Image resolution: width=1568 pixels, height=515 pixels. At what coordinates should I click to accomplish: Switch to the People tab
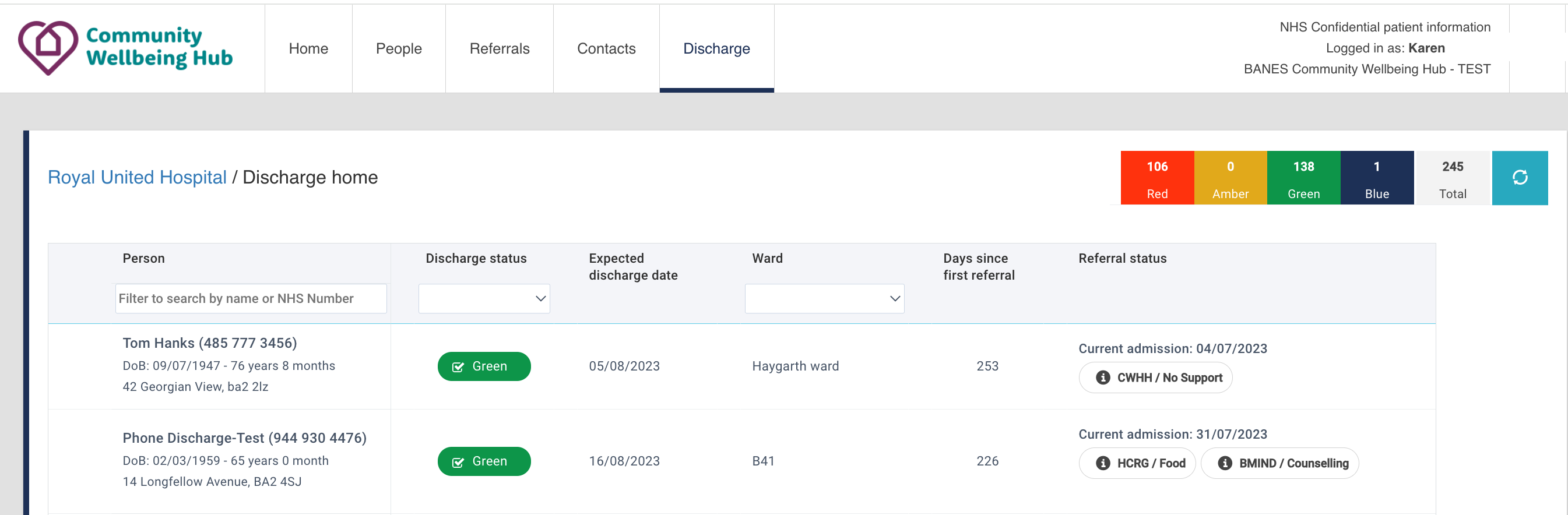(x=398, y=48)
